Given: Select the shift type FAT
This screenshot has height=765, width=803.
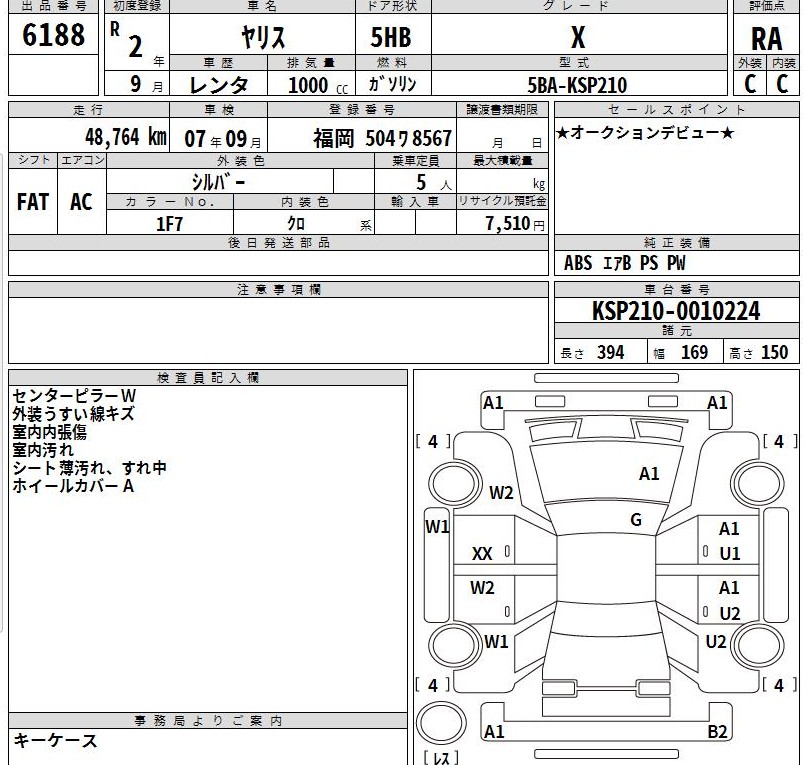Looking at the screenshot, I should [33, 202].
